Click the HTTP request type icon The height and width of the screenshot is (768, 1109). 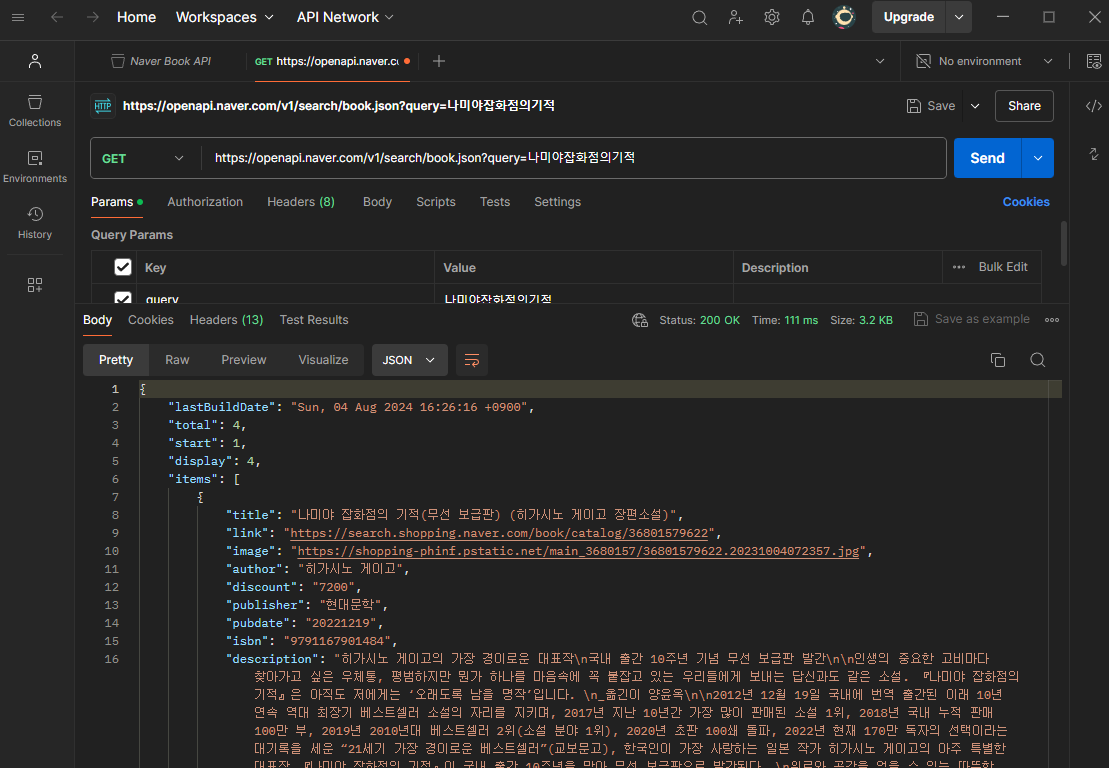[x=103, y=106]
